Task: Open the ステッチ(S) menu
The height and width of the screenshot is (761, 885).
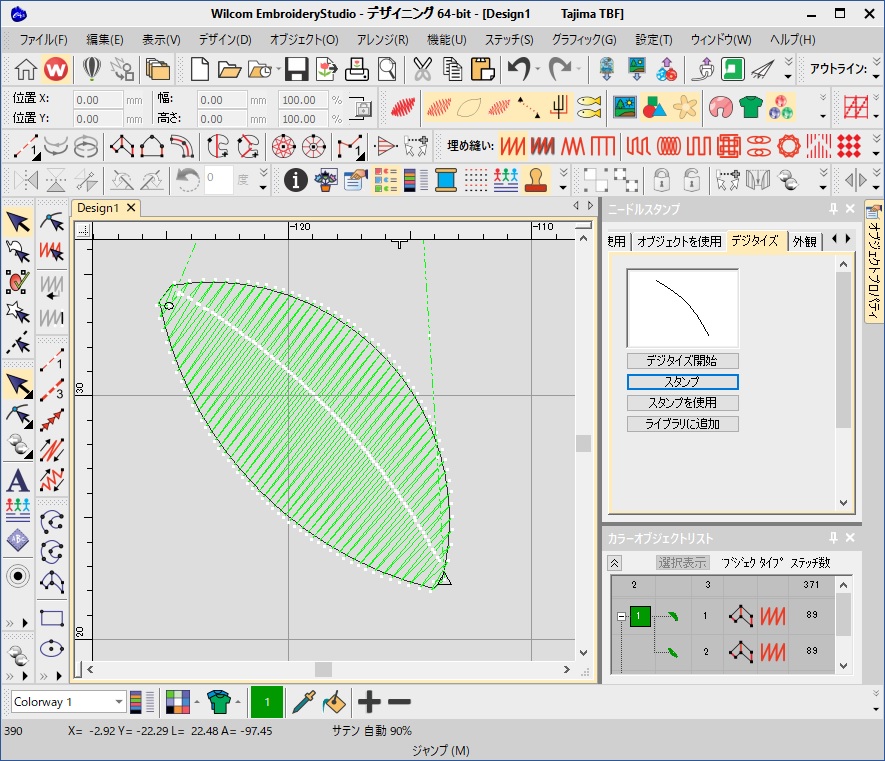Action: pyautogui.click(x=509, y=40)
